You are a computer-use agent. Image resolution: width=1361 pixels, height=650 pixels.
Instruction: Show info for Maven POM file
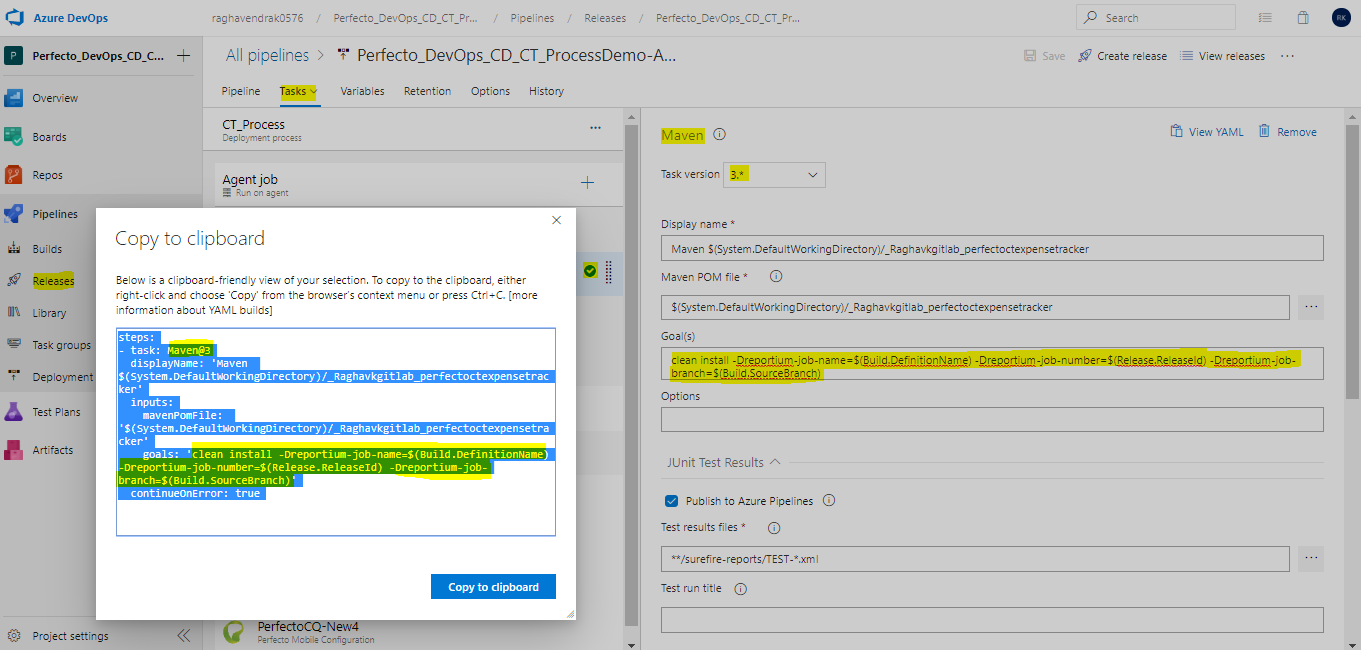coord(776,276)
